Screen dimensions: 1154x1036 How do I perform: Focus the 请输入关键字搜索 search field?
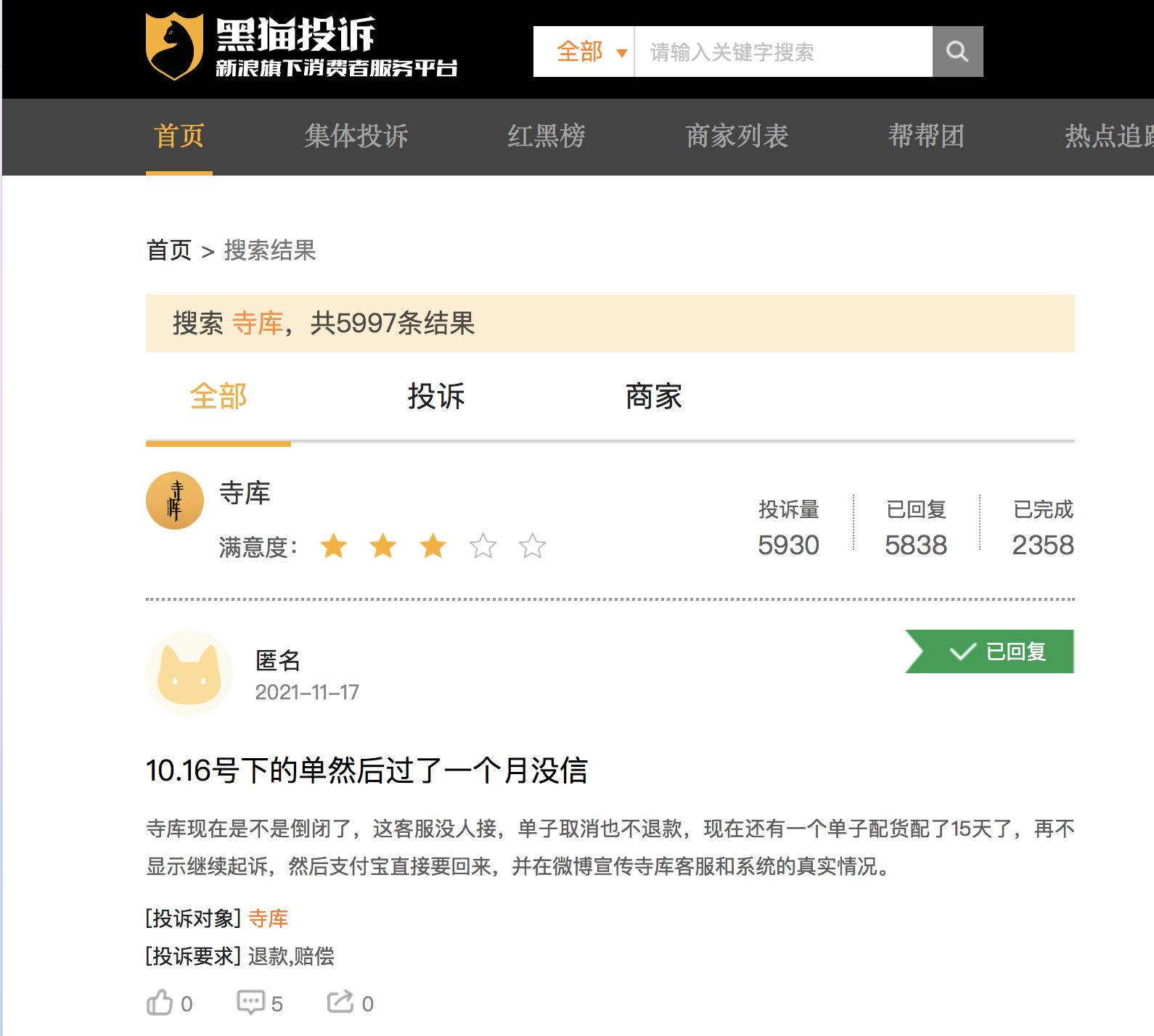[783, 52]
